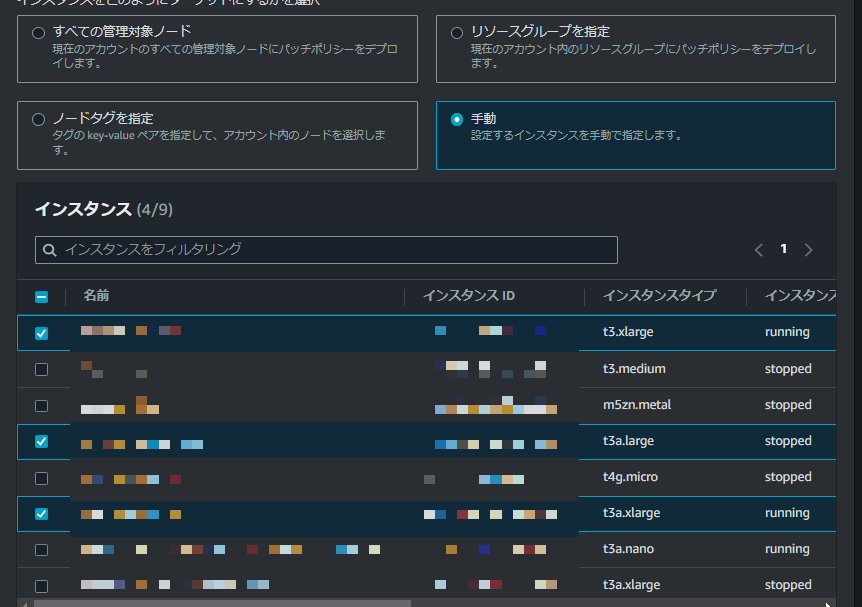This screenshot has height=607, width=862.
Task: Uncheck the running t3a.xlarge instance
Action: (42, 512)
